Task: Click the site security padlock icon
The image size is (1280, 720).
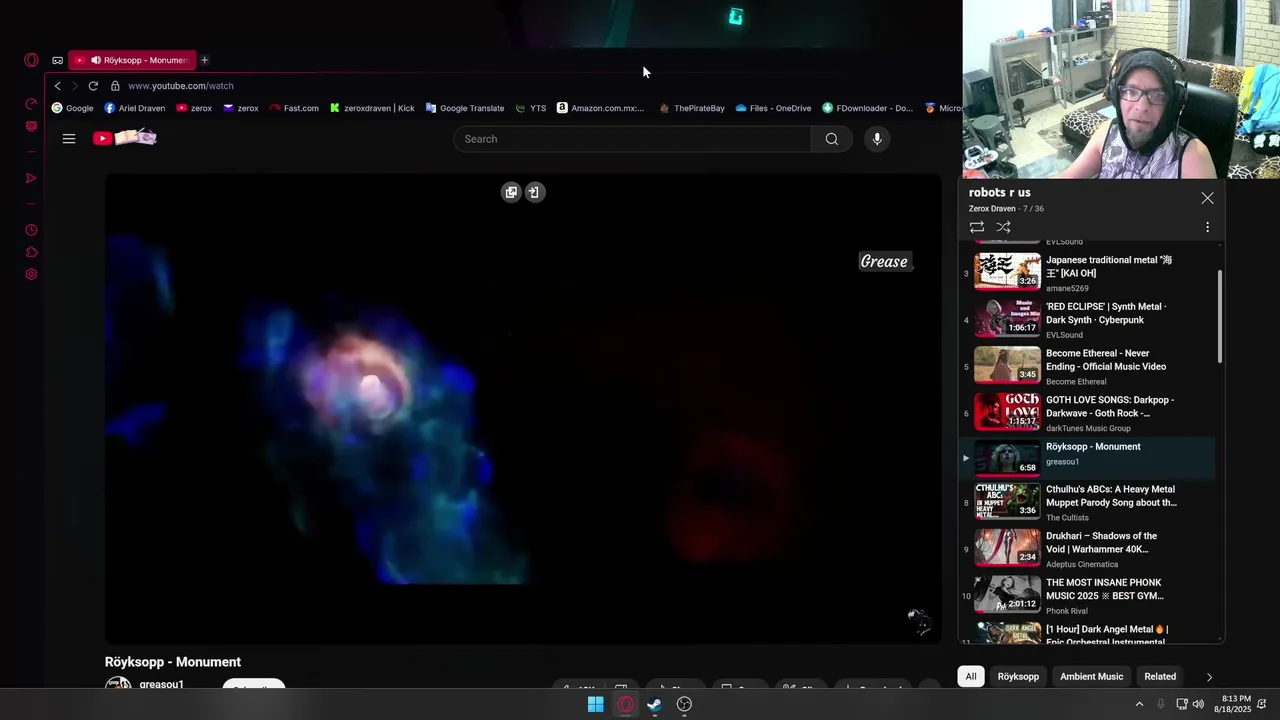Action: 115,86
